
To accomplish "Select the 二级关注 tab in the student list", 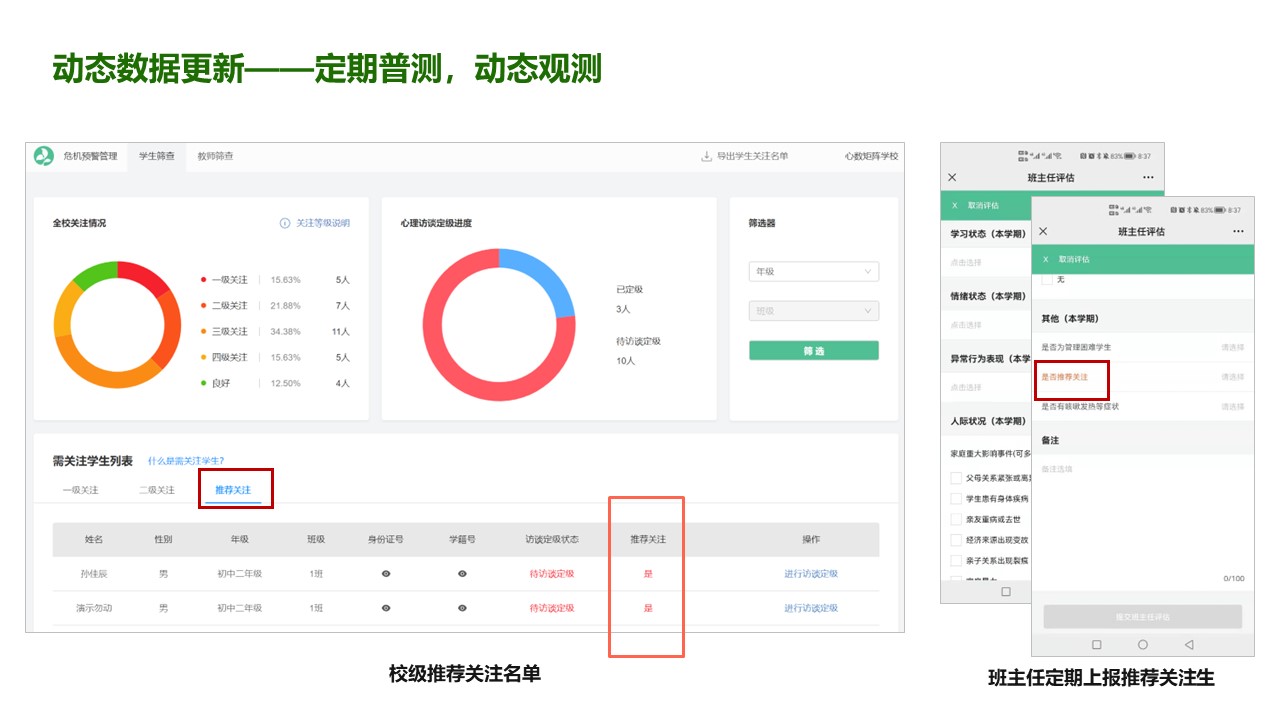I will coord(157,490).
